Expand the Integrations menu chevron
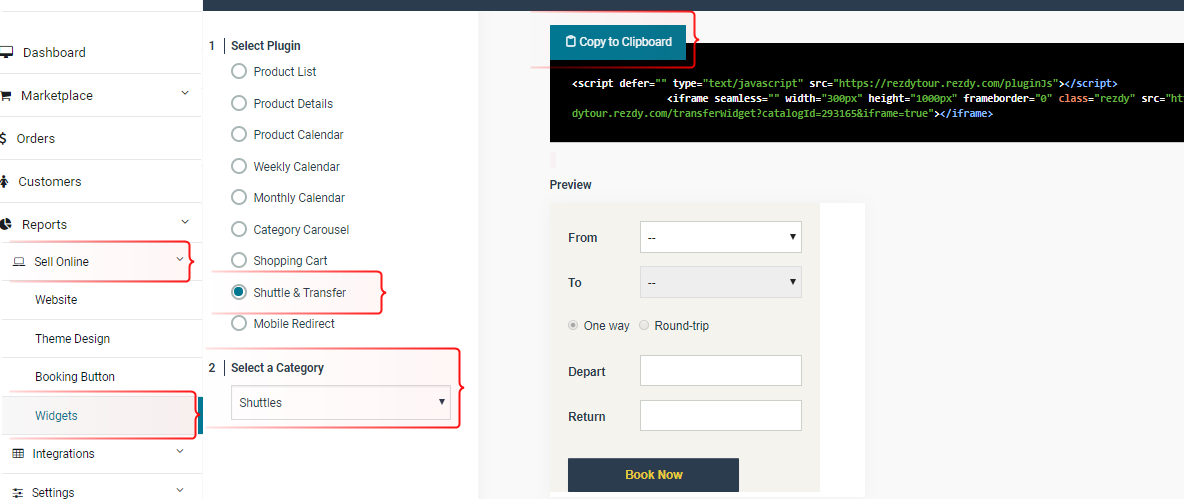1184x499 pixels. click(180, 451)
